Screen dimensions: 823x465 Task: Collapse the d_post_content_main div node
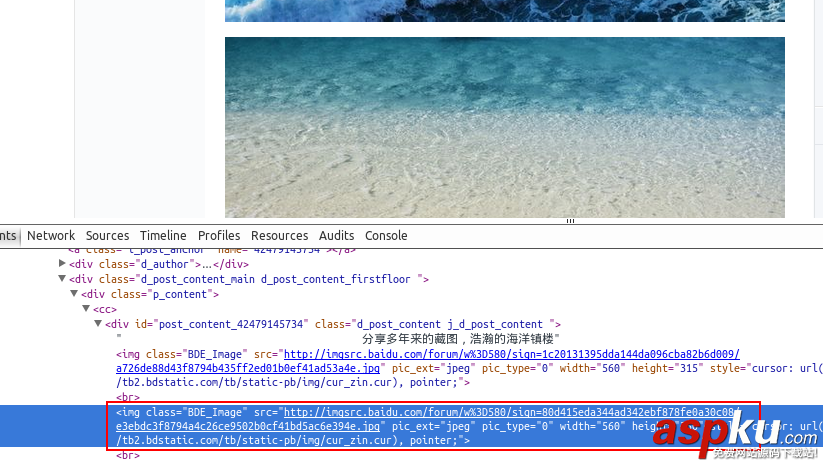(x=62, y=279)
